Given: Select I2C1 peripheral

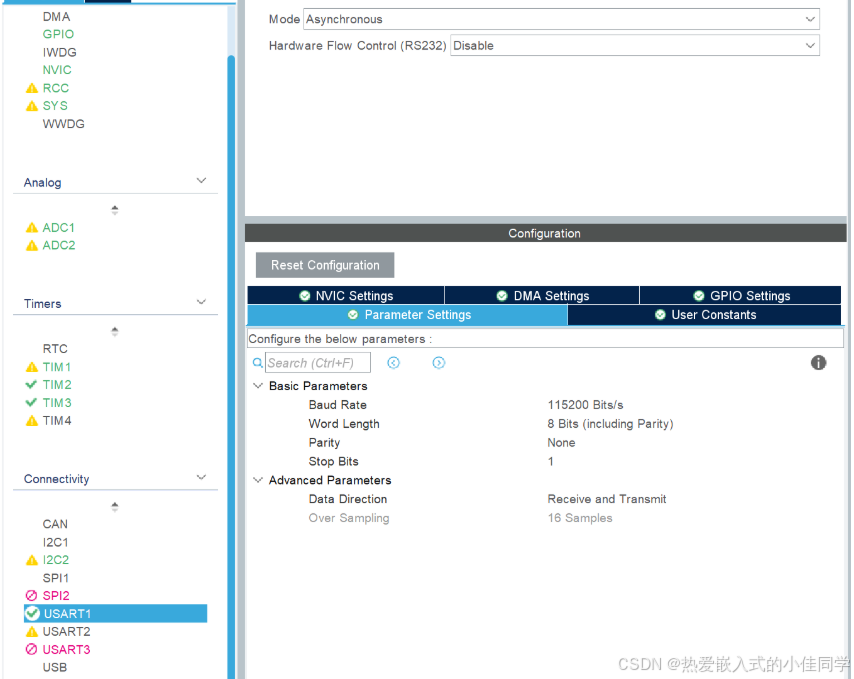Looking at the screenshot, I should click(x=56, y=542).
